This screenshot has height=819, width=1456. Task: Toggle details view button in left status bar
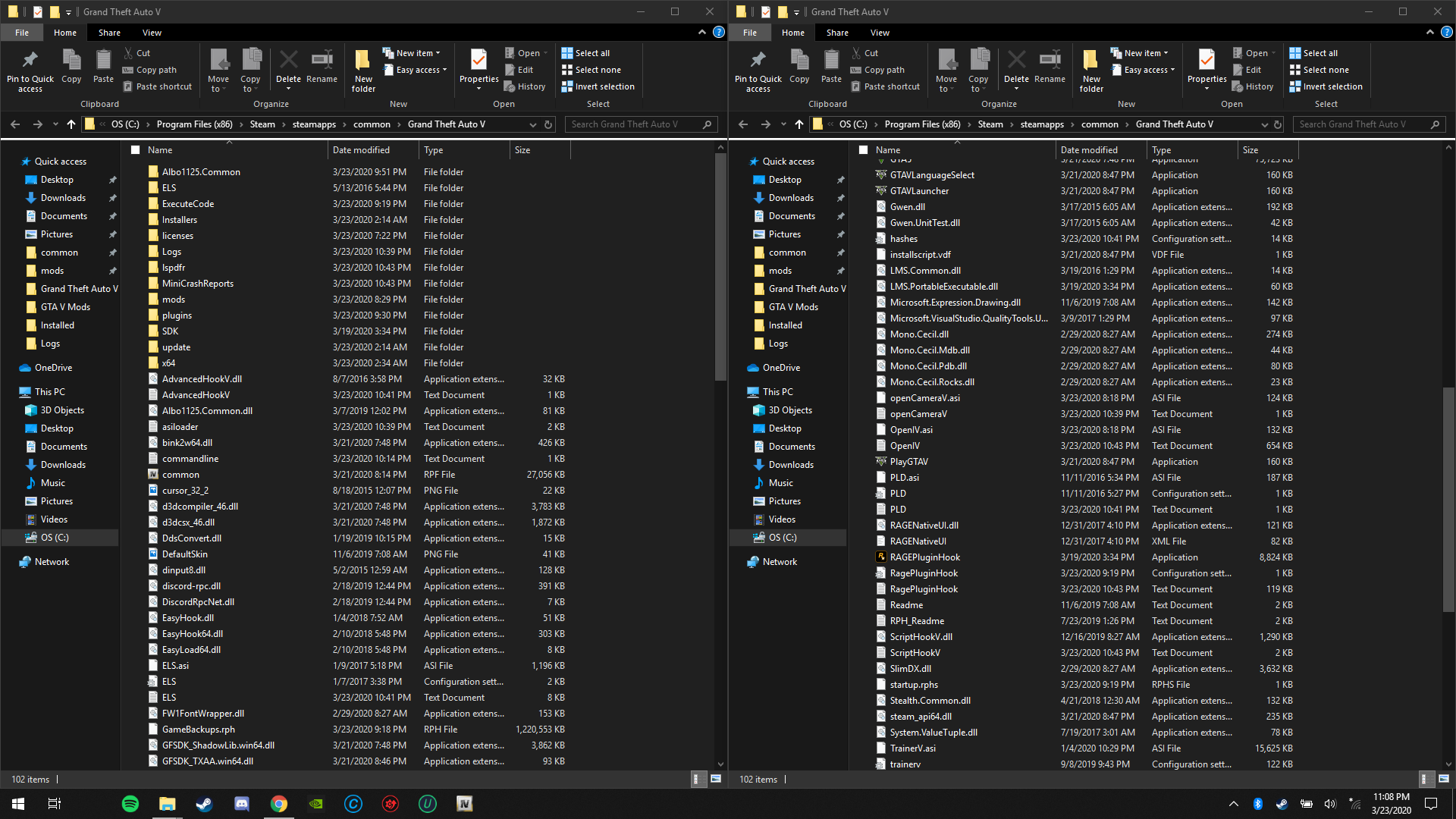(698, 779)
